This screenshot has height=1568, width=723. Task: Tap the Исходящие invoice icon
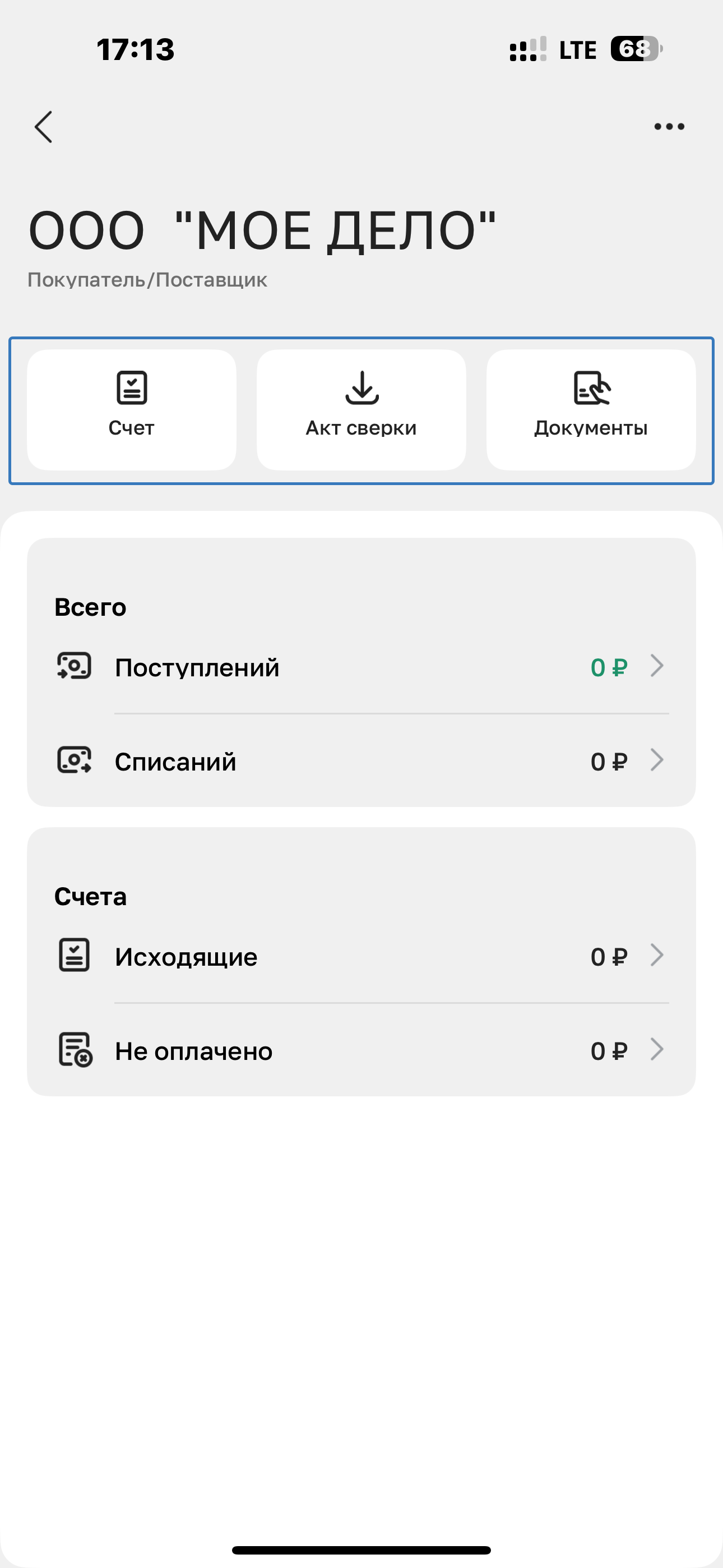click(x=74, y=955)
